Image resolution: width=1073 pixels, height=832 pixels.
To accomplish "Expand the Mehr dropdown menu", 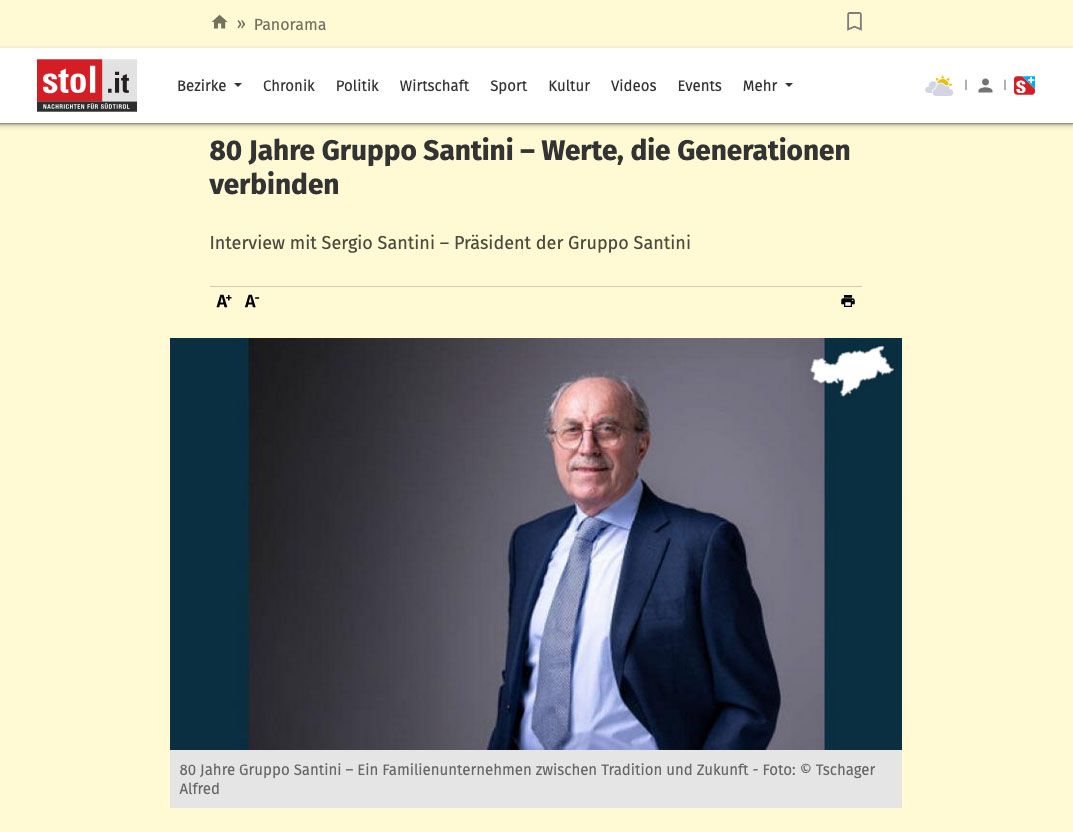I will tap(768, 86).
